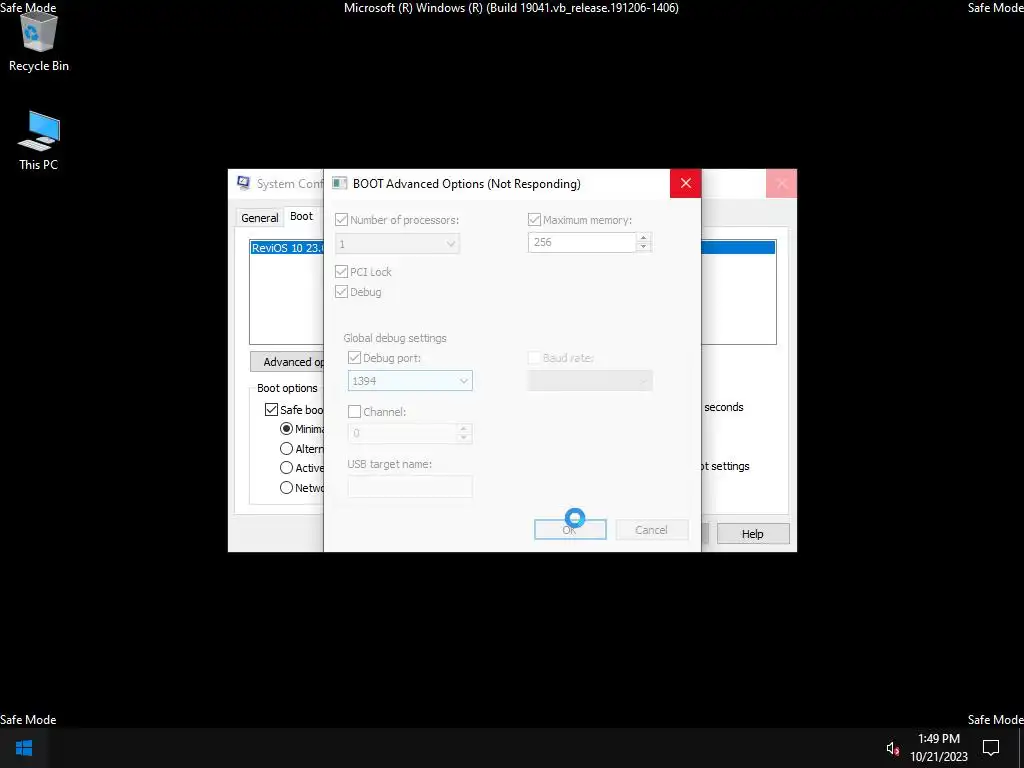Click Cancel in BOOT Advanced Options
1024x768 pixels.
(x=652, y=530)
